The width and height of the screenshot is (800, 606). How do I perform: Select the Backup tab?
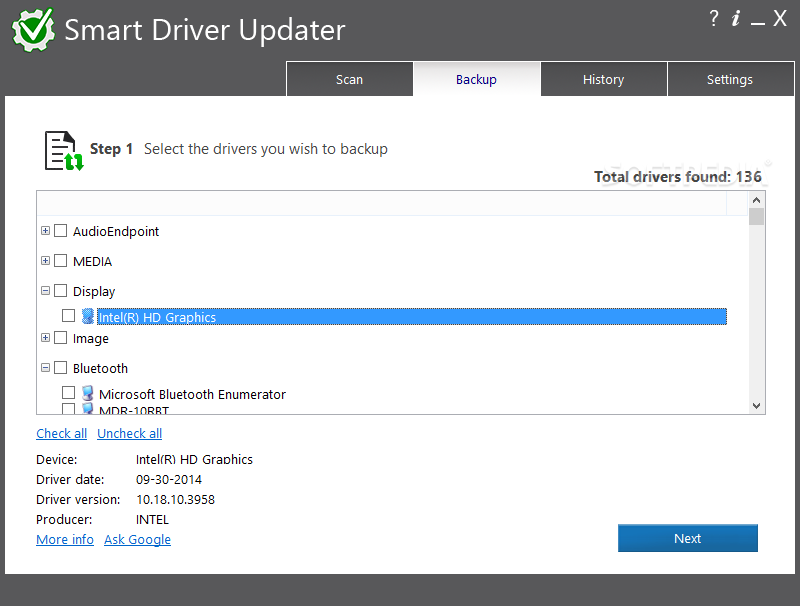point(477,79)
